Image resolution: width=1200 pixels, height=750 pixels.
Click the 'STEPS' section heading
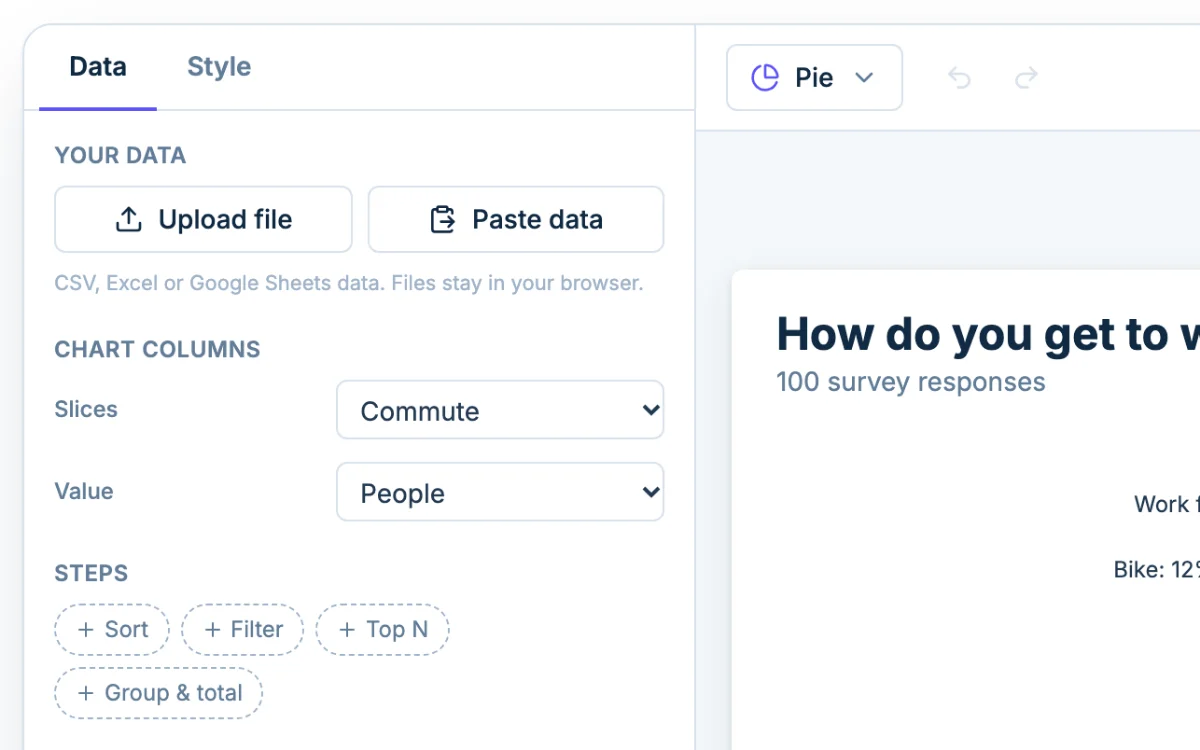pyautogui.click(x=91, y=574)
